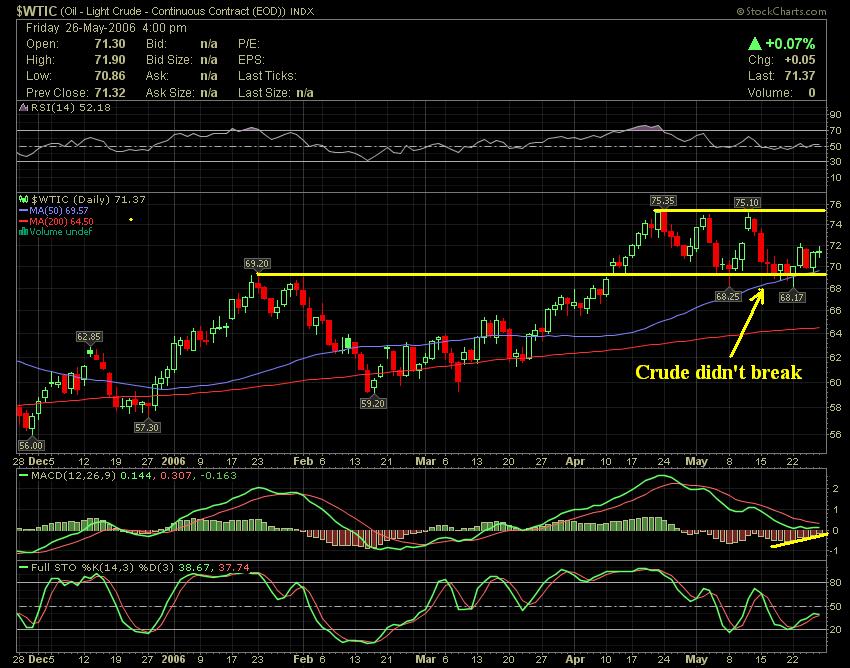The height and width of the screenshot is (668, 850).
Task: Select the date Friday 26-May-2006 4:00 pm
Action: 106,28
